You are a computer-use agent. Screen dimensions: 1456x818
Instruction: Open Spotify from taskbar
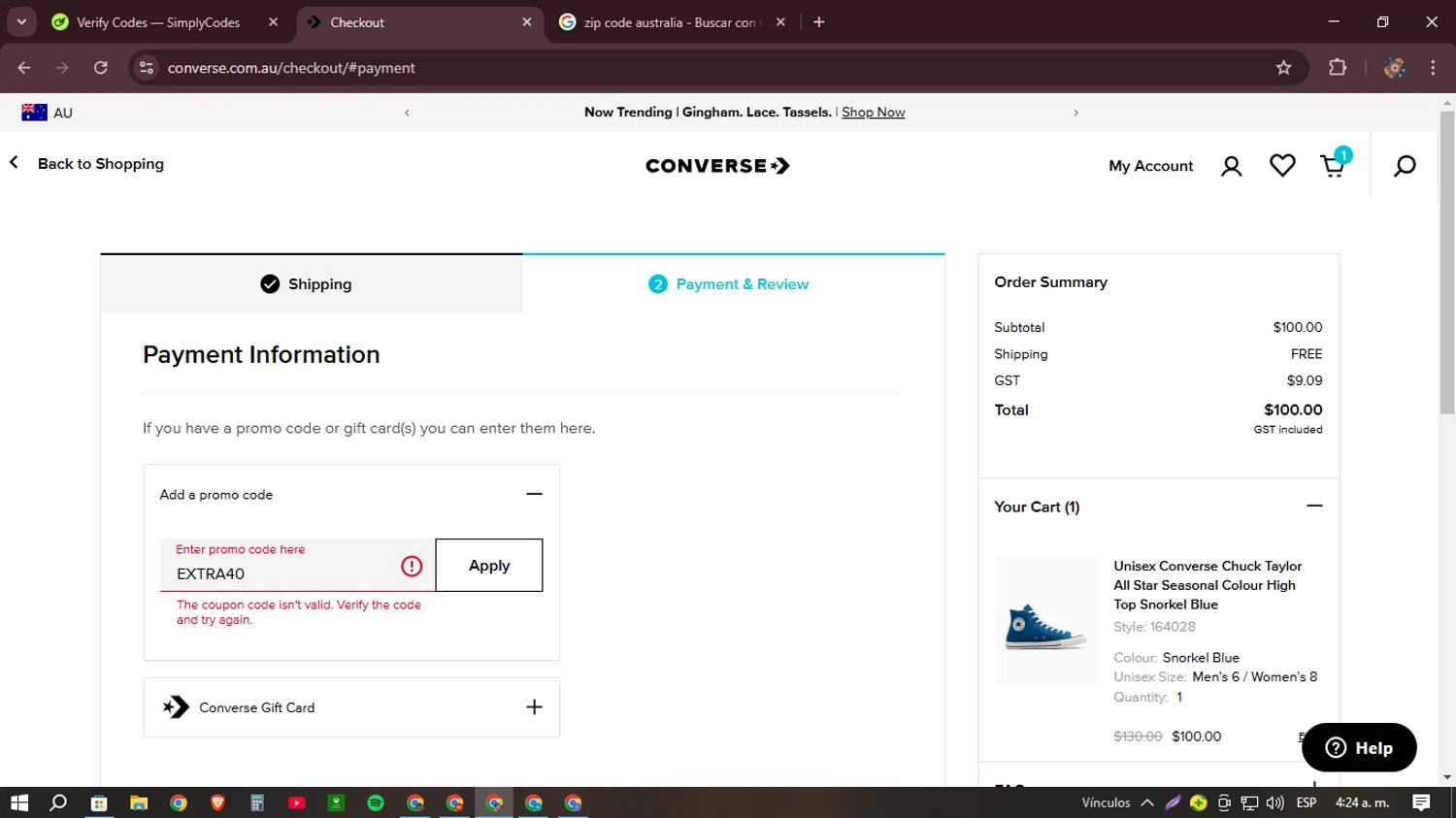tap(376, 802)
